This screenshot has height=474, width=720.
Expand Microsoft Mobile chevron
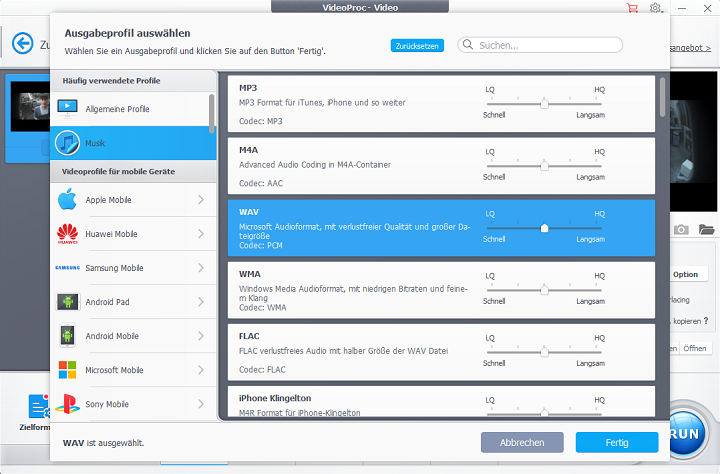click(201, 370)
